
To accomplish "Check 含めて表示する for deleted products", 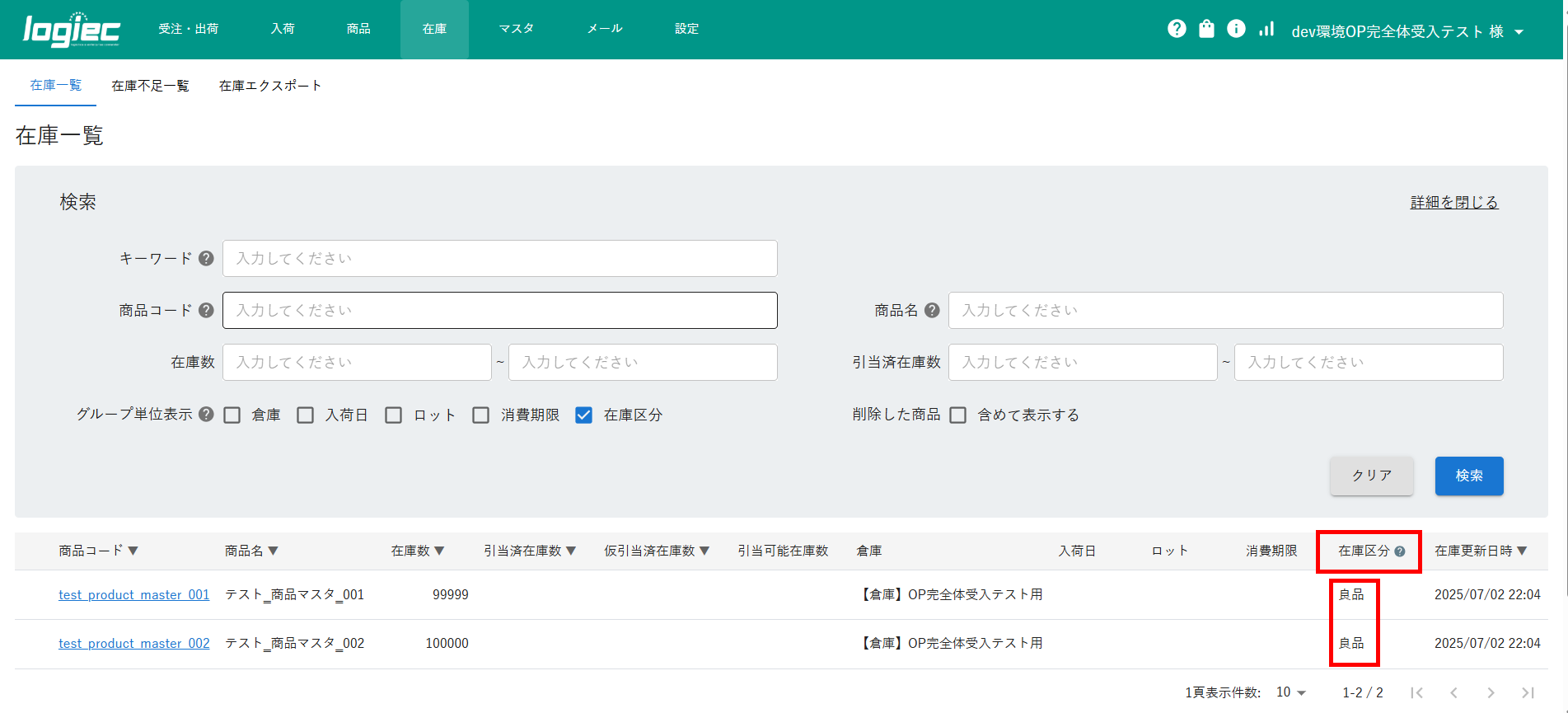I will 957,415.
